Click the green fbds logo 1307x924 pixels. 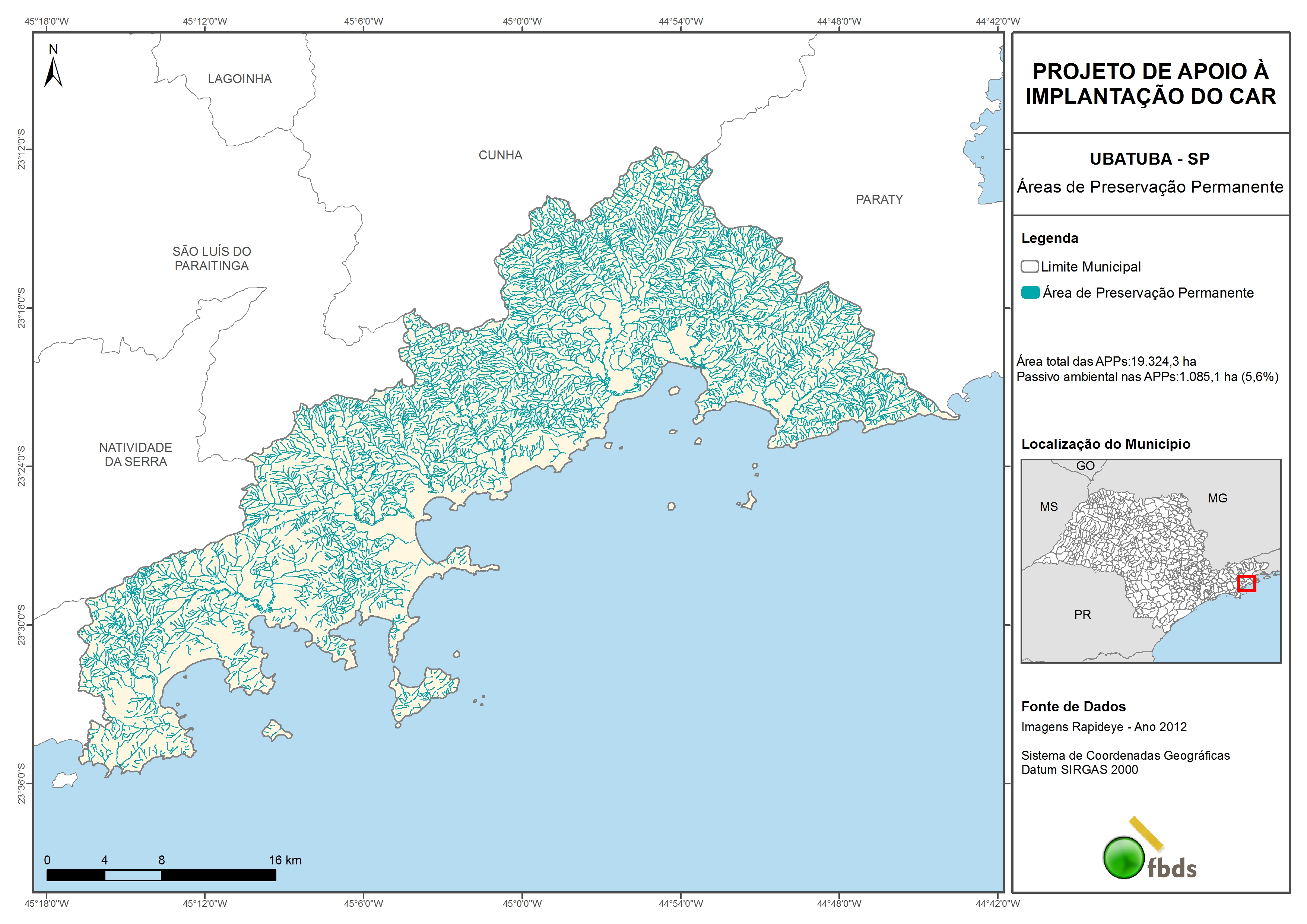[1124, 857]
